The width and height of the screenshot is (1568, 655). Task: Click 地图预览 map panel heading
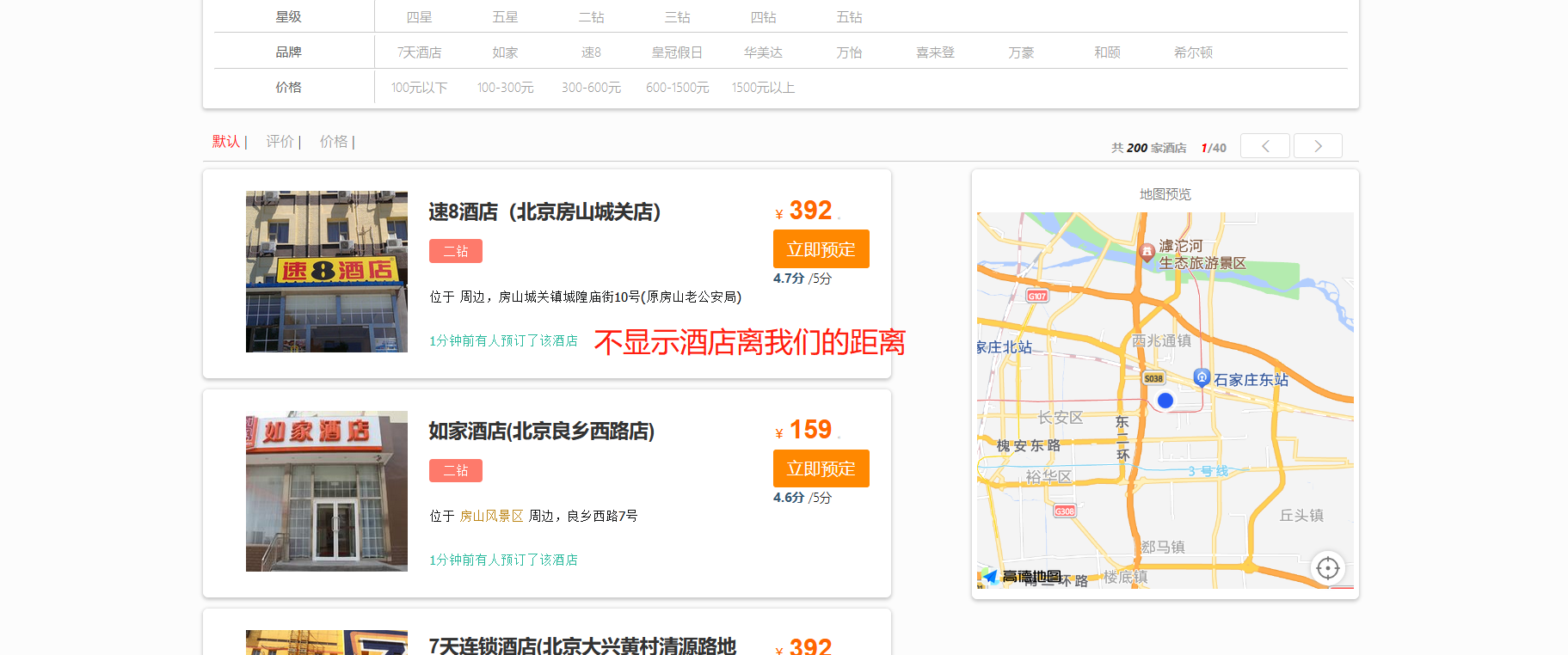pyautogui.click(x=1165, y=194)
